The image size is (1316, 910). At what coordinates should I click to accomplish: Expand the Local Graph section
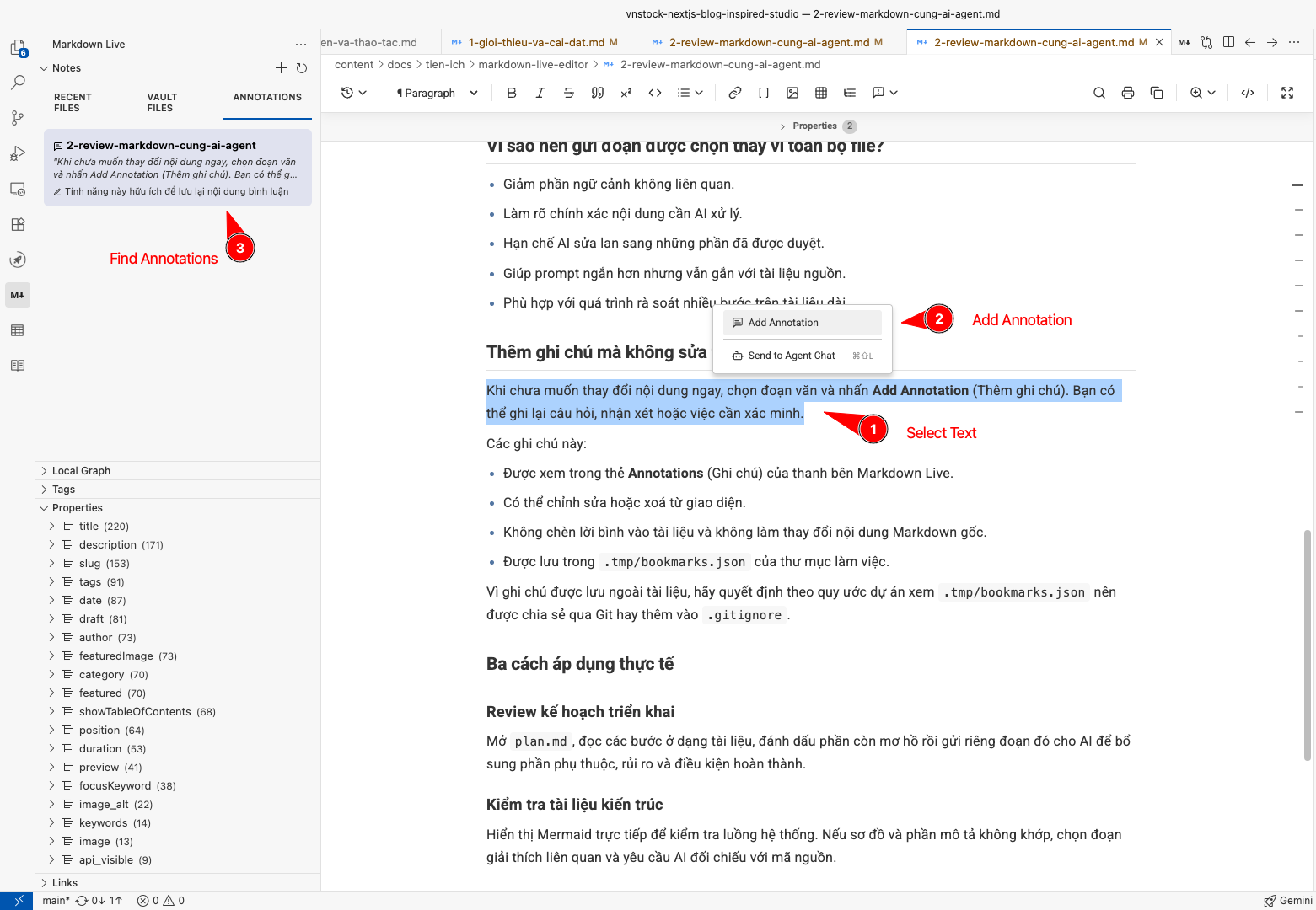(178, 471)
